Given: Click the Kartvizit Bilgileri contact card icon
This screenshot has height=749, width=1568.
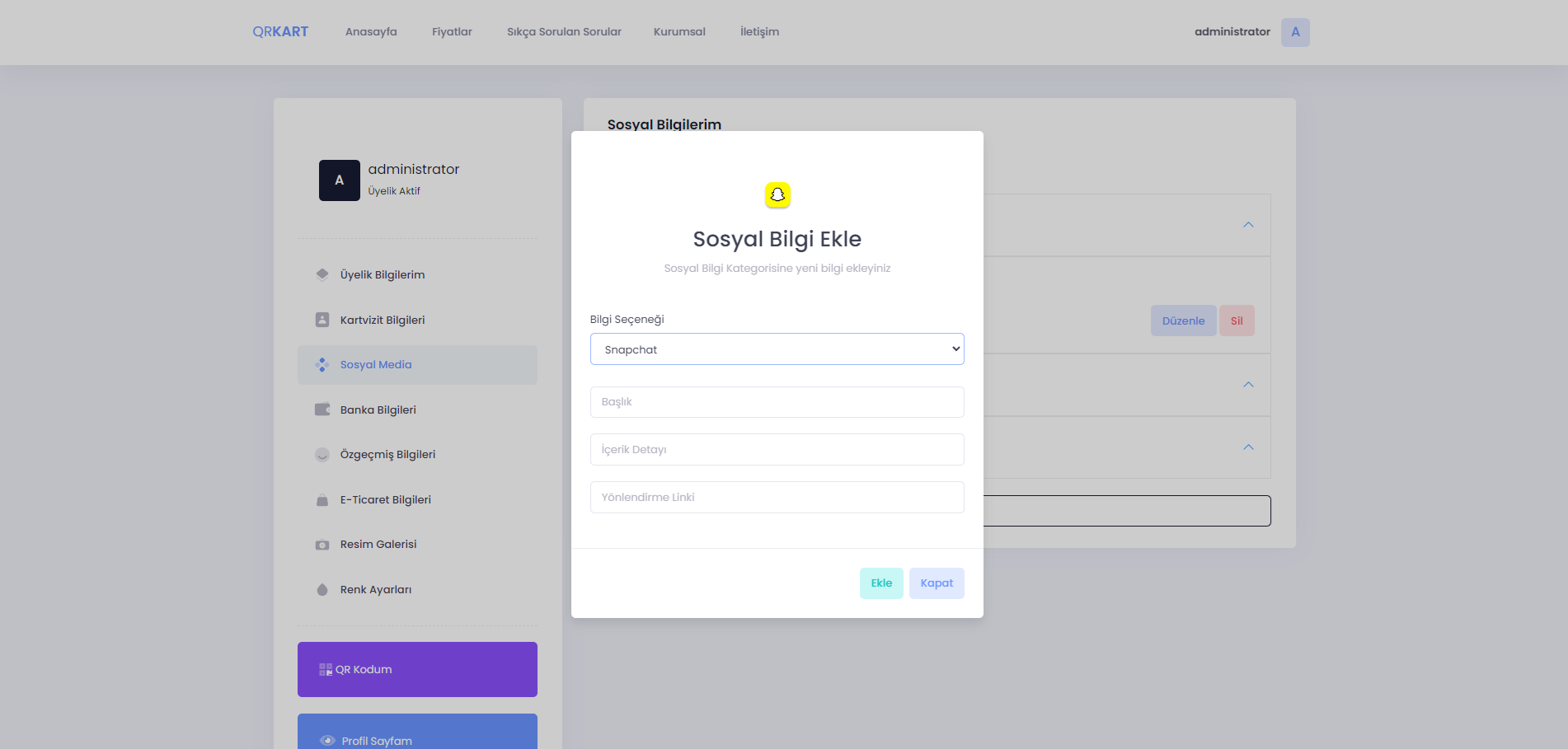Looking at the screenshot, I should coord(322,320).
